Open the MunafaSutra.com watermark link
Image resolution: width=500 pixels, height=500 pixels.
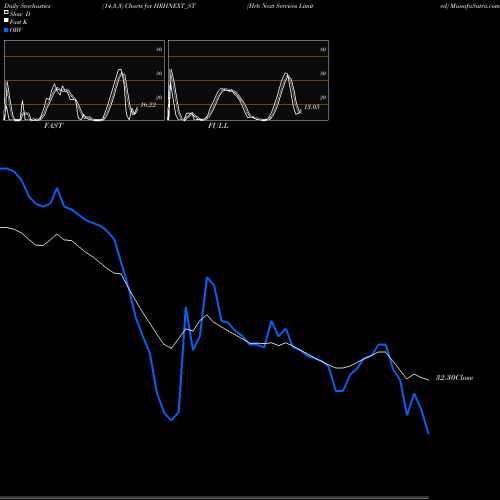474,6
